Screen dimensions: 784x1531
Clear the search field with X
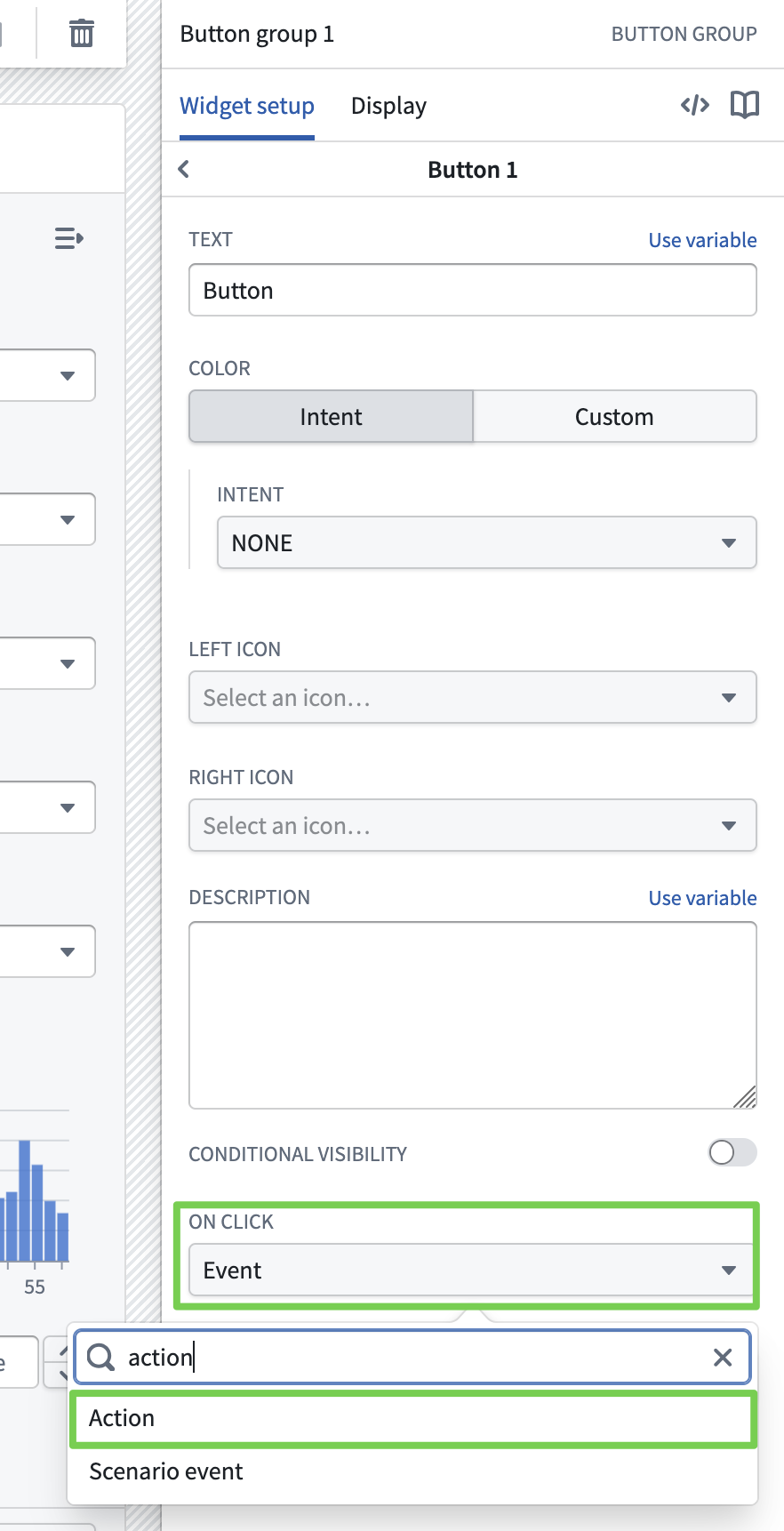[723, 1357]
